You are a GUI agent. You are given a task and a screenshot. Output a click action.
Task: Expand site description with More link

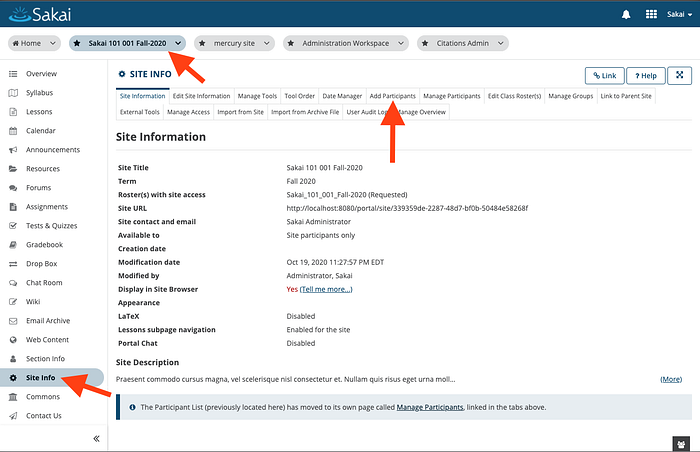pyautogui.click(x=671, y=379)
